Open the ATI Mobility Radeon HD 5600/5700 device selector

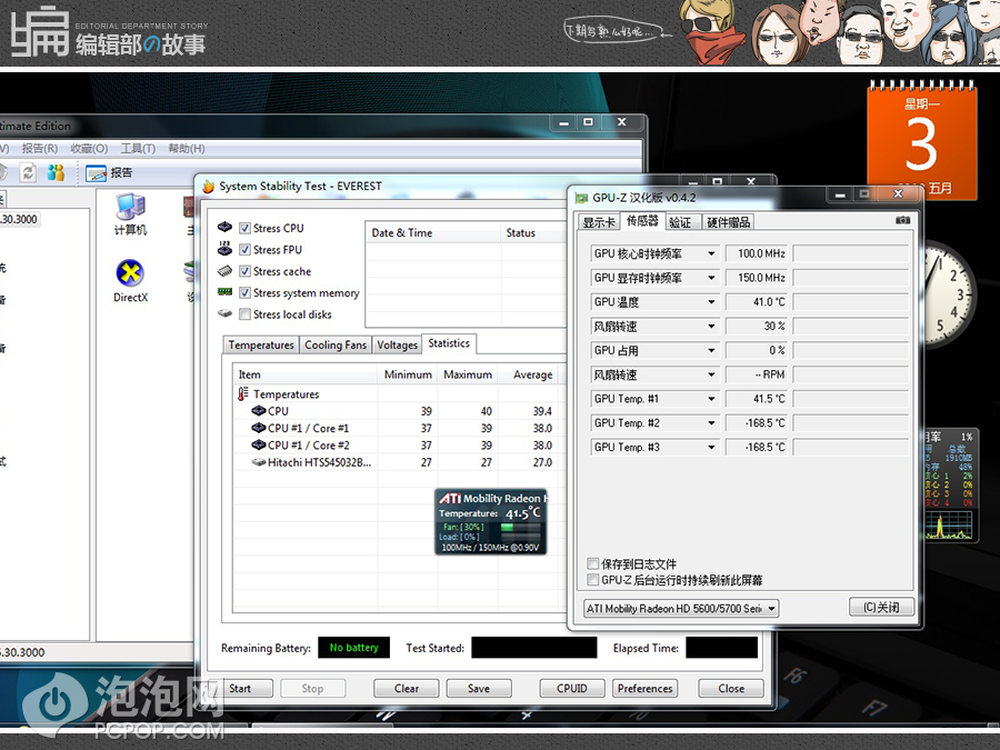[x=682, y=608]
